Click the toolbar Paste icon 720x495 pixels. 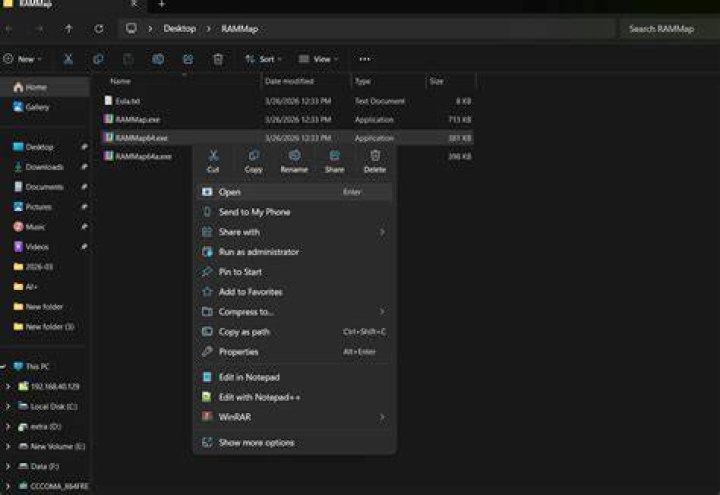click(128, 59)
